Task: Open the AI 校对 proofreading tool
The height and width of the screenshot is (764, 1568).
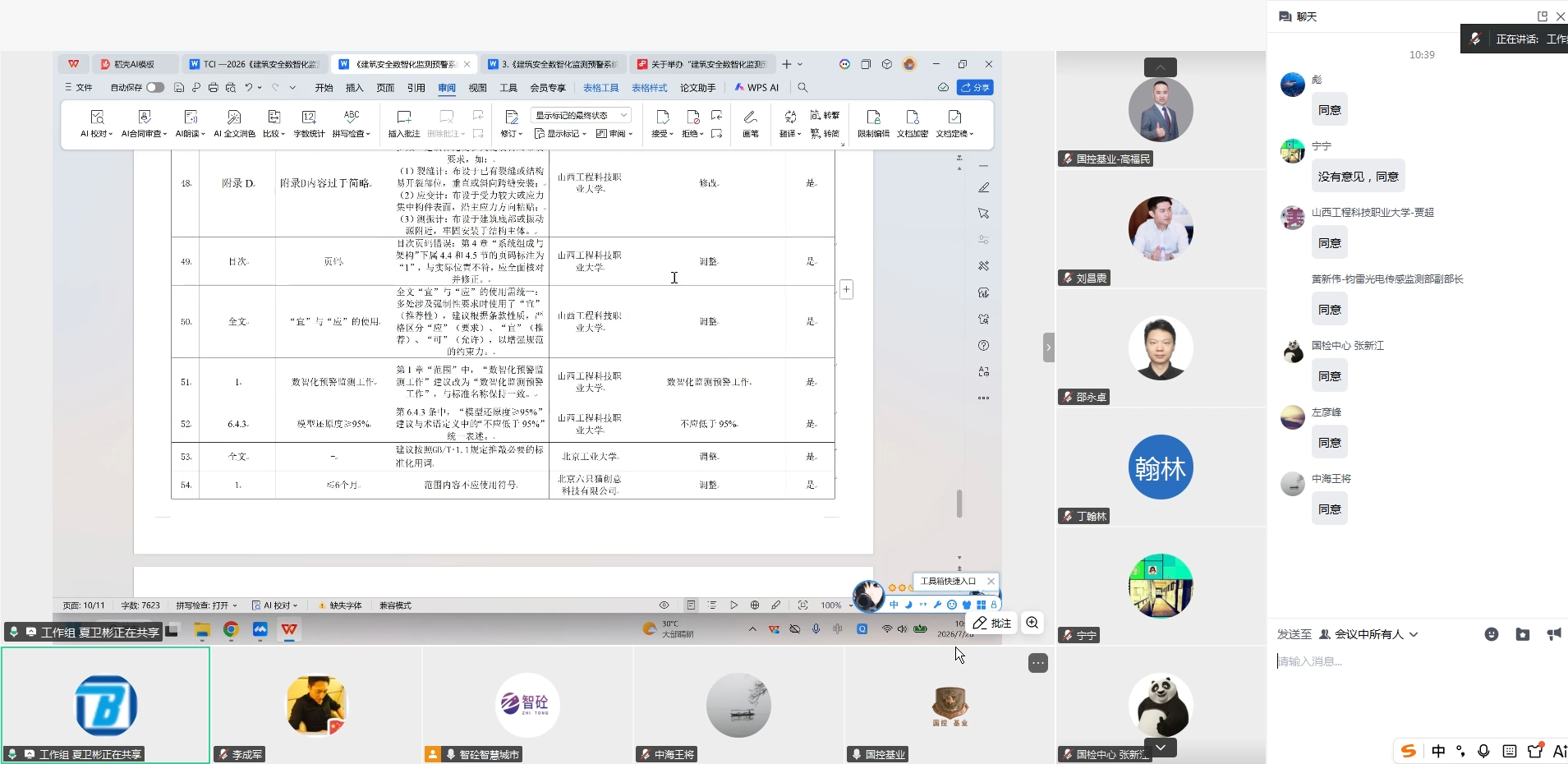Action: click(x=97, y=123)
